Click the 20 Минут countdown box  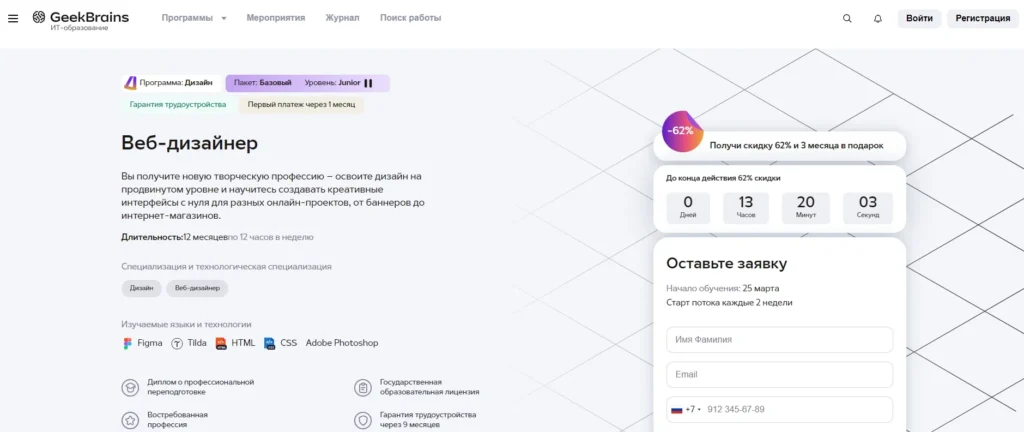pos(806,208)
